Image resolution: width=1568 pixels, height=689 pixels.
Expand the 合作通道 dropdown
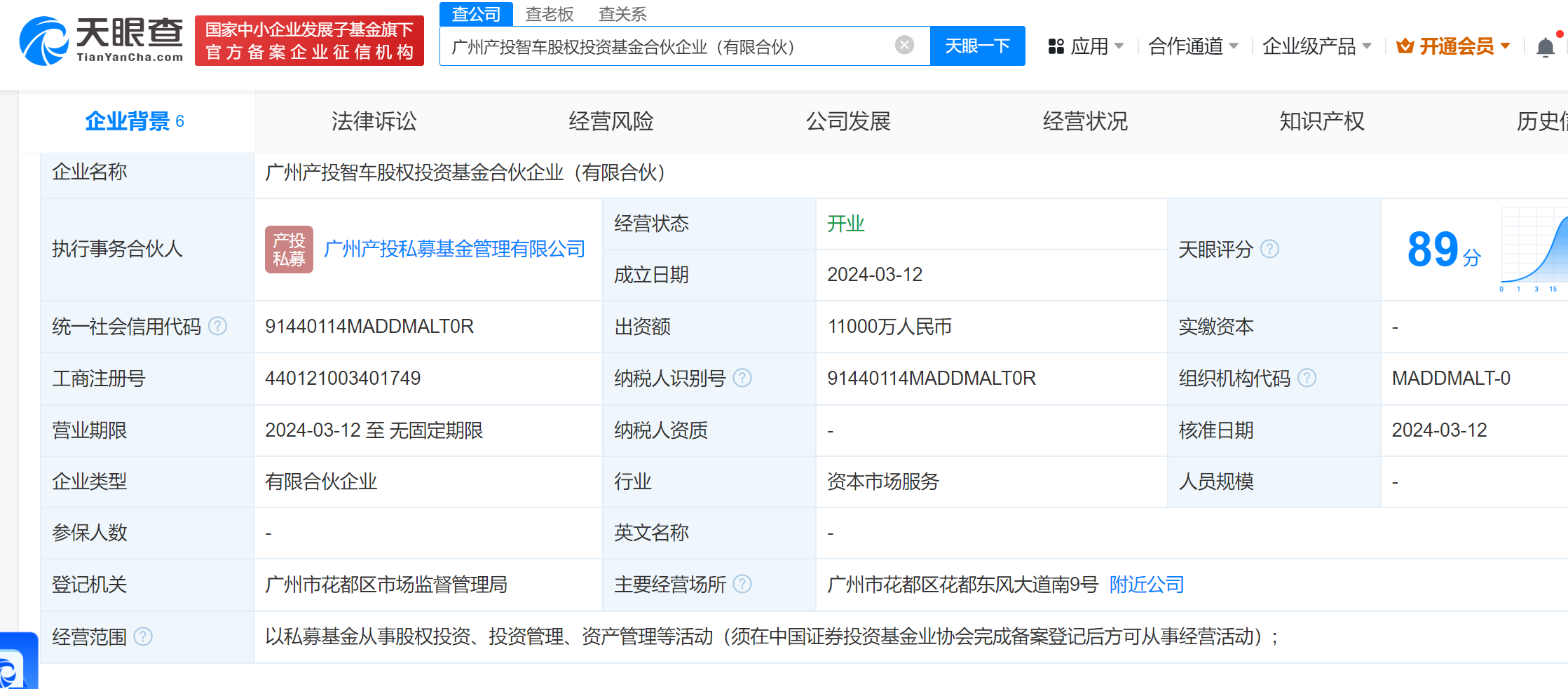pos(1193,46)
